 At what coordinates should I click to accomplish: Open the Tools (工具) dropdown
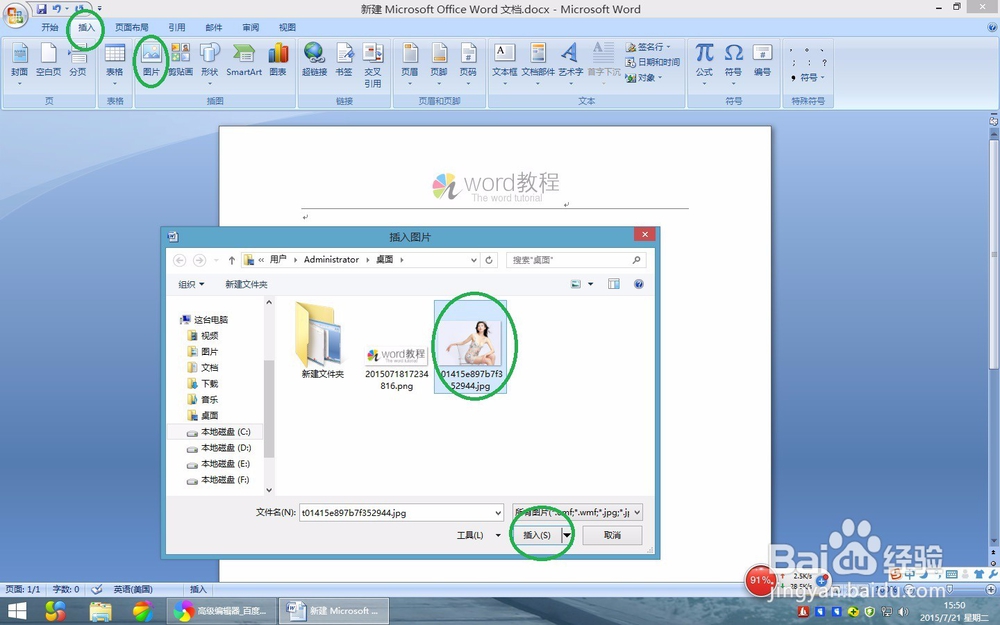point(478,535)
